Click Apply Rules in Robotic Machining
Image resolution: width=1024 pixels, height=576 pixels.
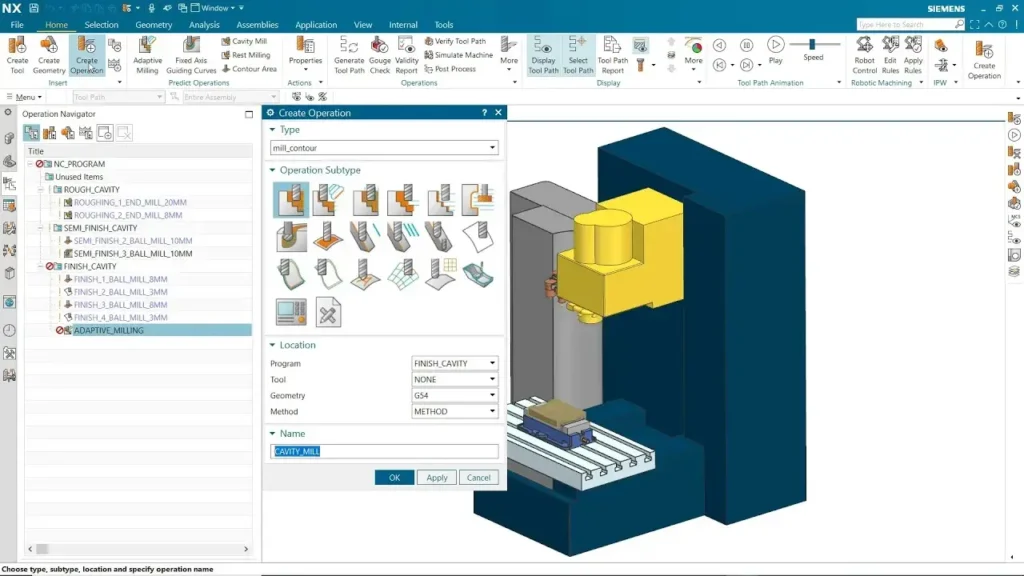point(913,56)
